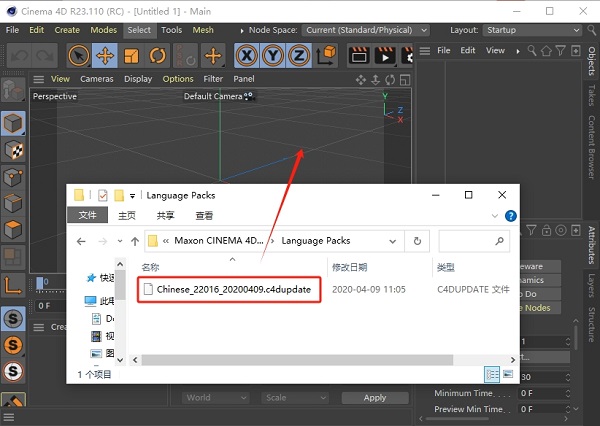Viewport: 600px width, 426px height.
Task: Open the Select menu
Action: coord(139,30)
